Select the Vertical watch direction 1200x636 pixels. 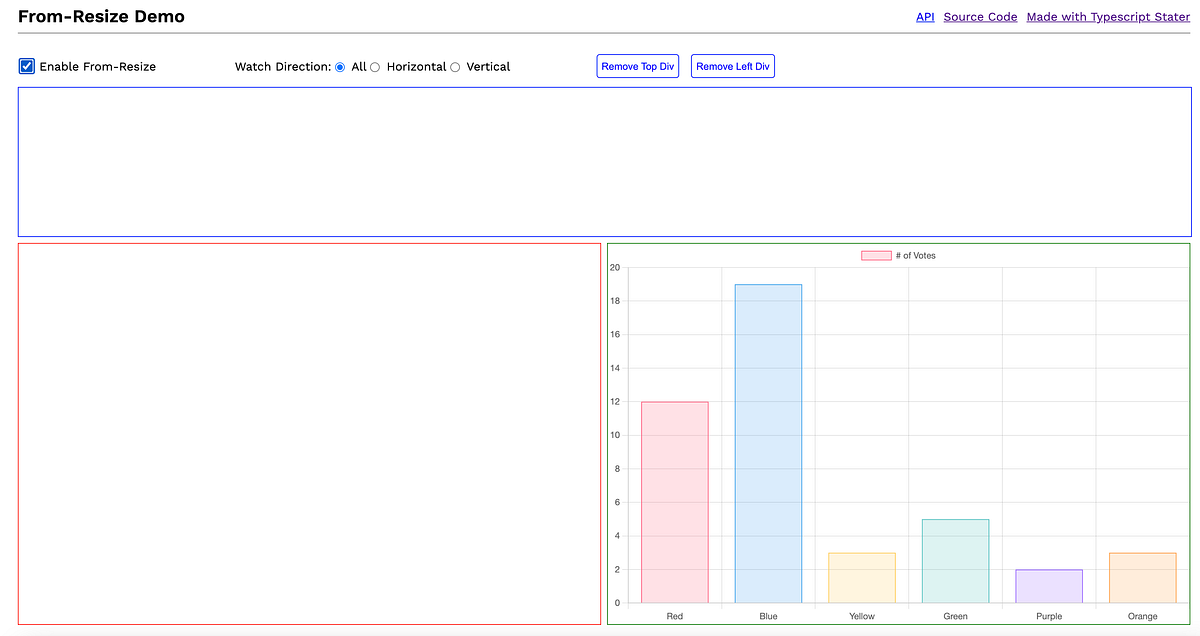coord(455,66)
